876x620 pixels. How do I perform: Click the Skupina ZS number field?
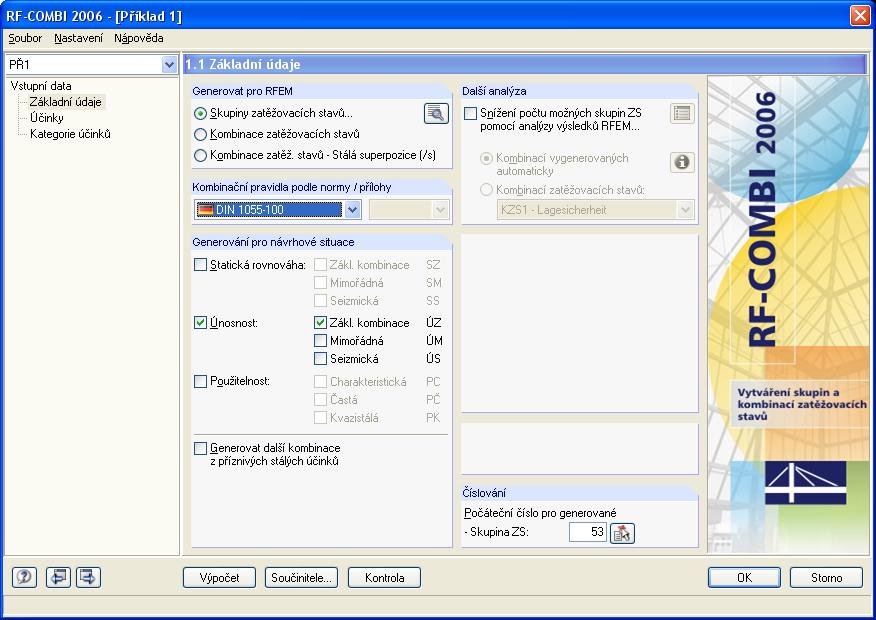pyautogui.click(x=588, y=532)
